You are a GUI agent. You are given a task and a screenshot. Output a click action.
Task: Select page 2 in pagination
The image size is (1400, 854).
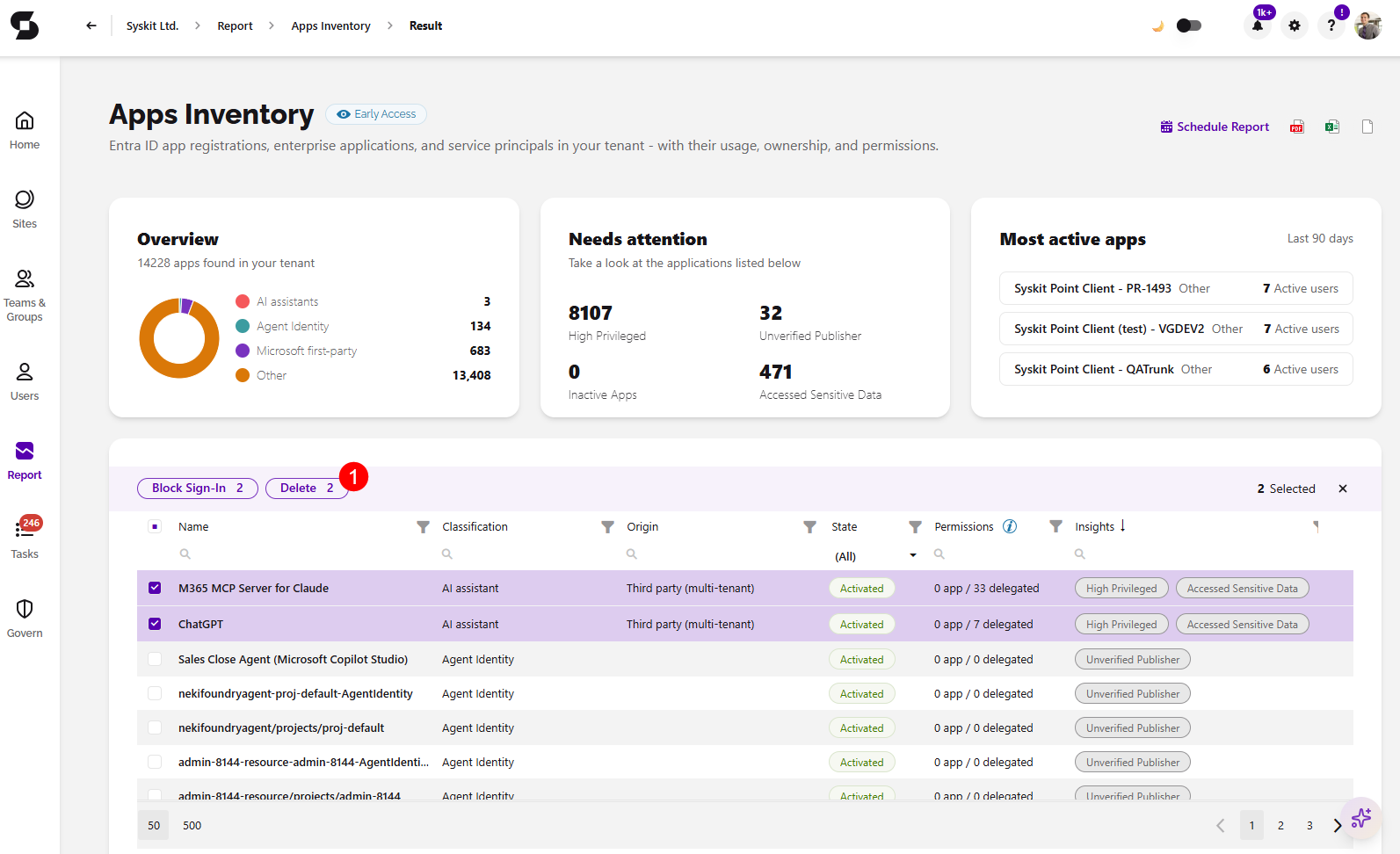pos(1280,825)
